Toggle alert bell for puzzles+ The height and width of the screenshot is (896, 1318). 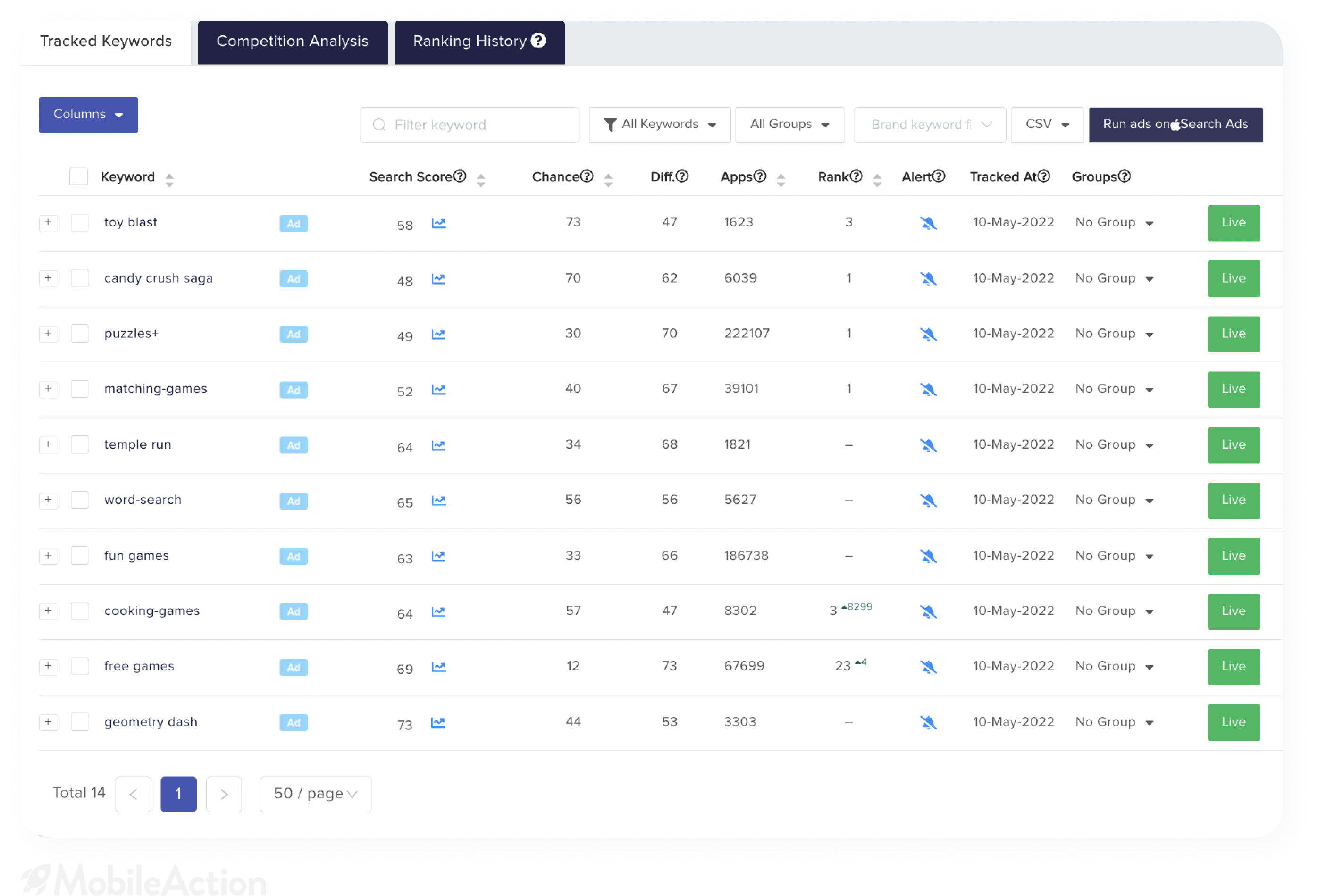[928, 335]
